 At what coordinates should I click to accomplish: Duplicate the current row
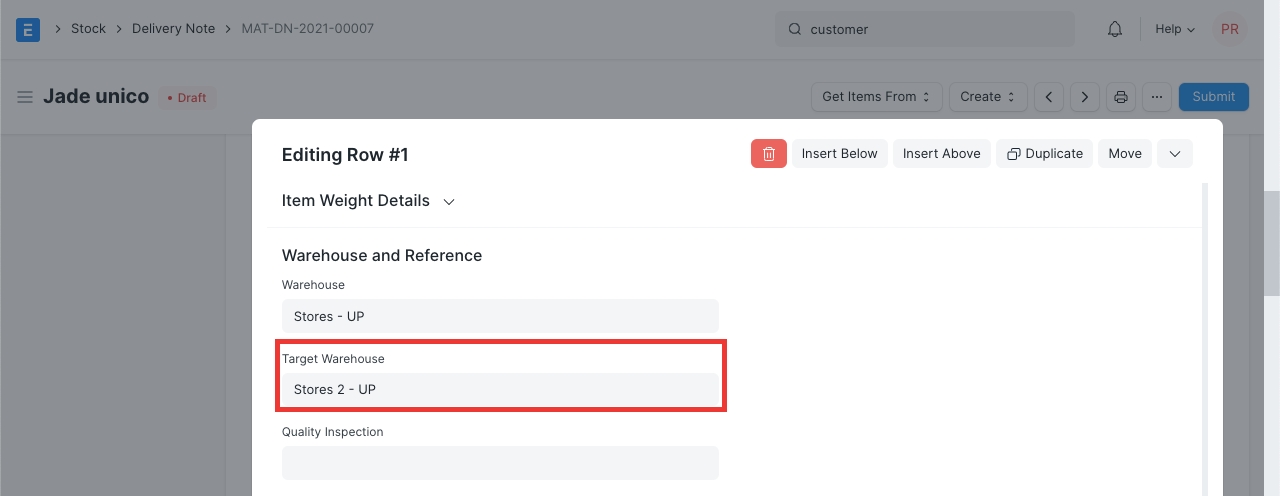pos(1044,153)
